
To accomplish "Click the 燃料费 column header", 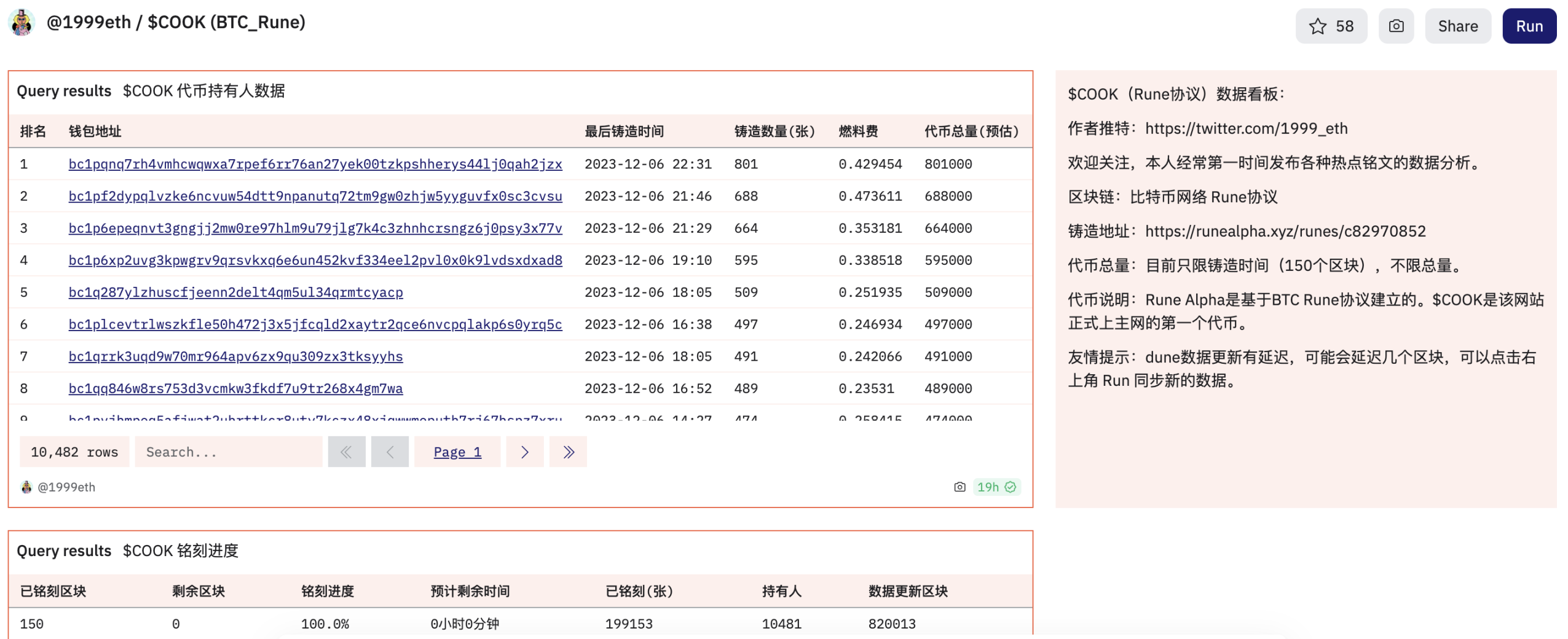I will tap(857, 131).
